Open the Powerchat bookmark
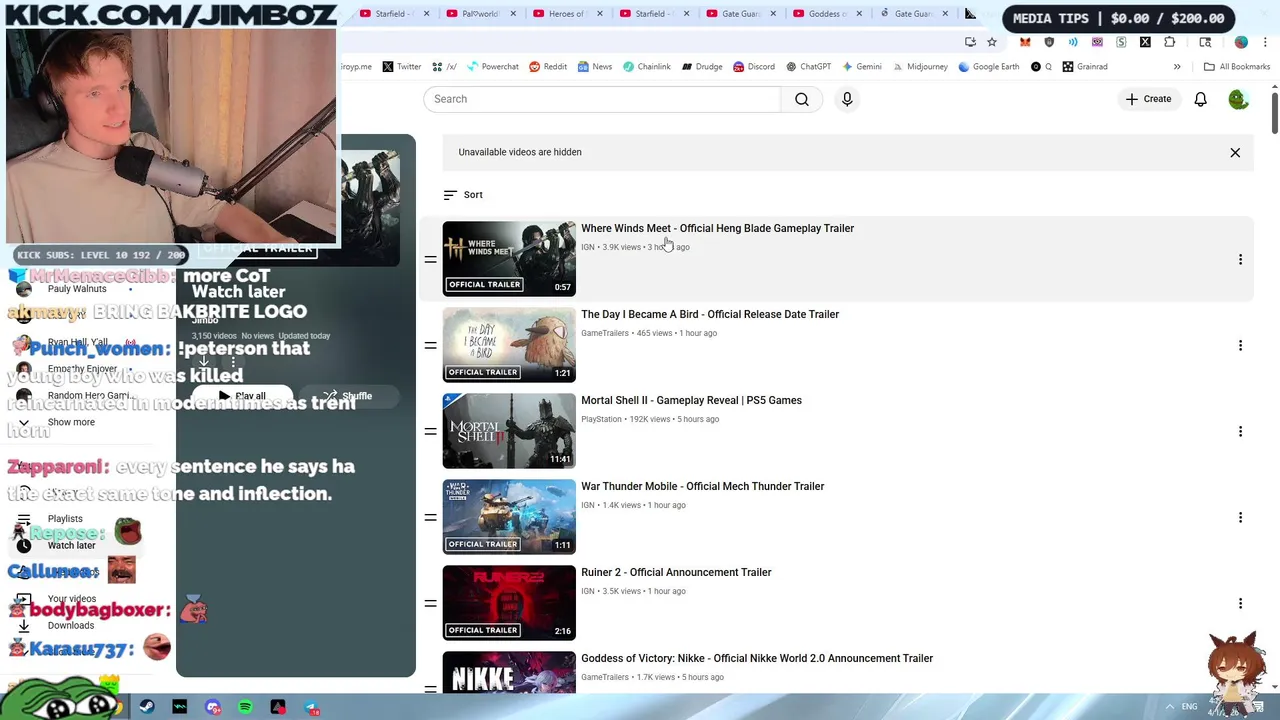Image resolution: width=1280 pixels, height=720 pixels. (492, 67)
